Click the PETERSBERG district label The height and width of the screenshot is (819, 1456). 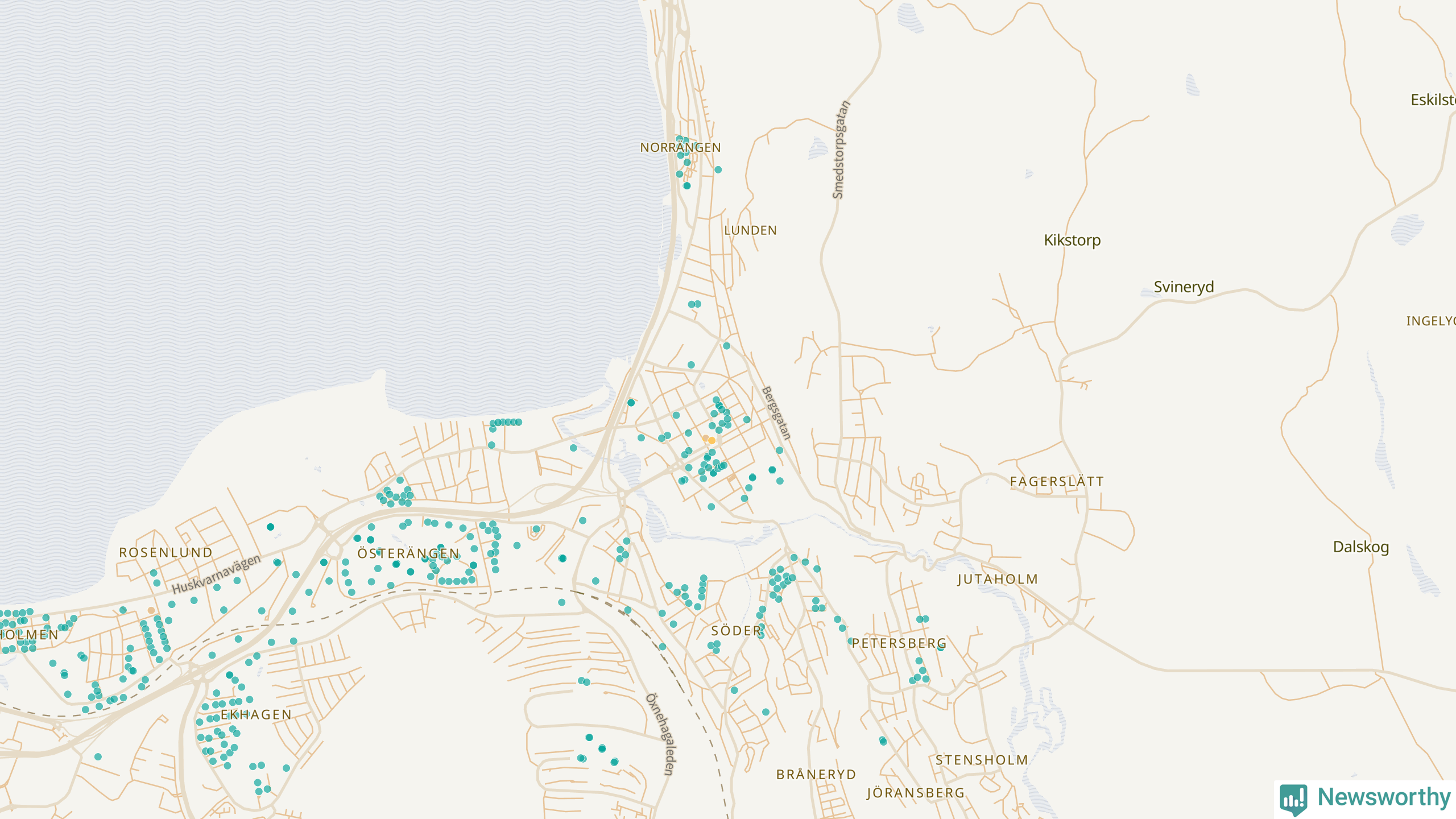899,643
